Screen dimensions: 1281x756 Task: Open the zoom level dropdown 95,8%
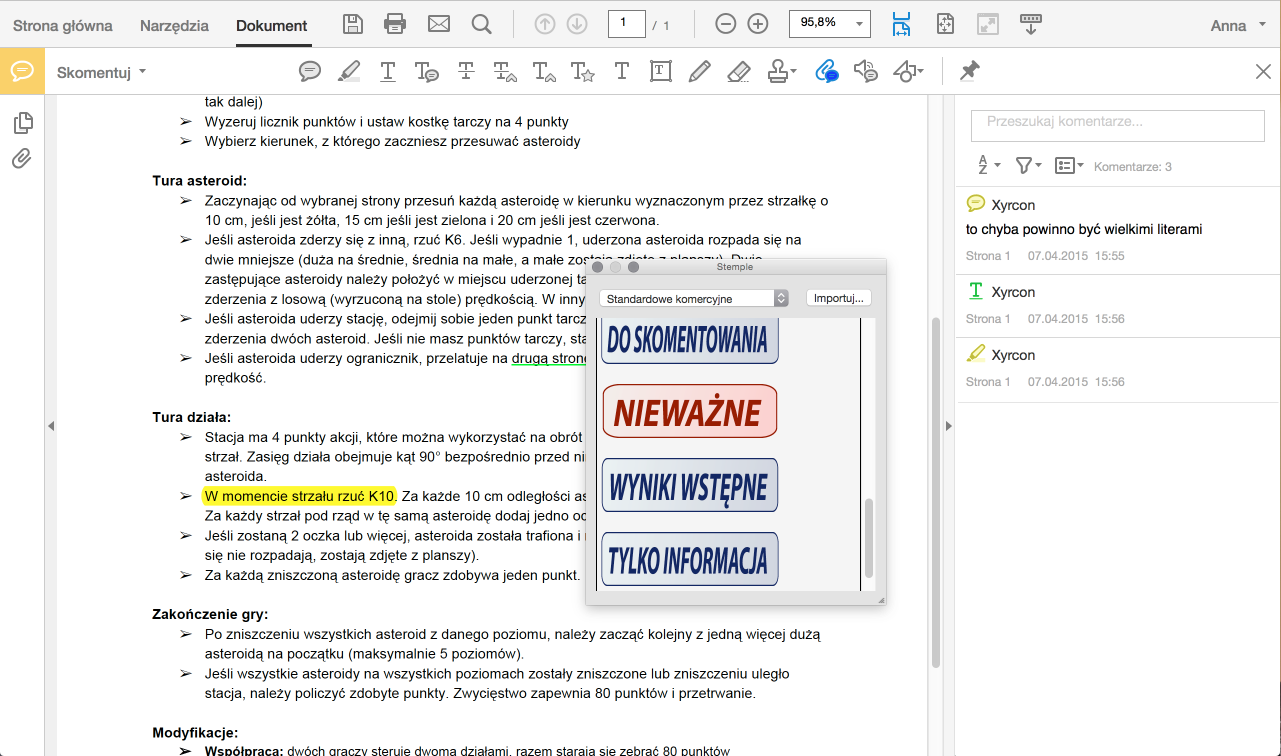click(x=859, y=24)
